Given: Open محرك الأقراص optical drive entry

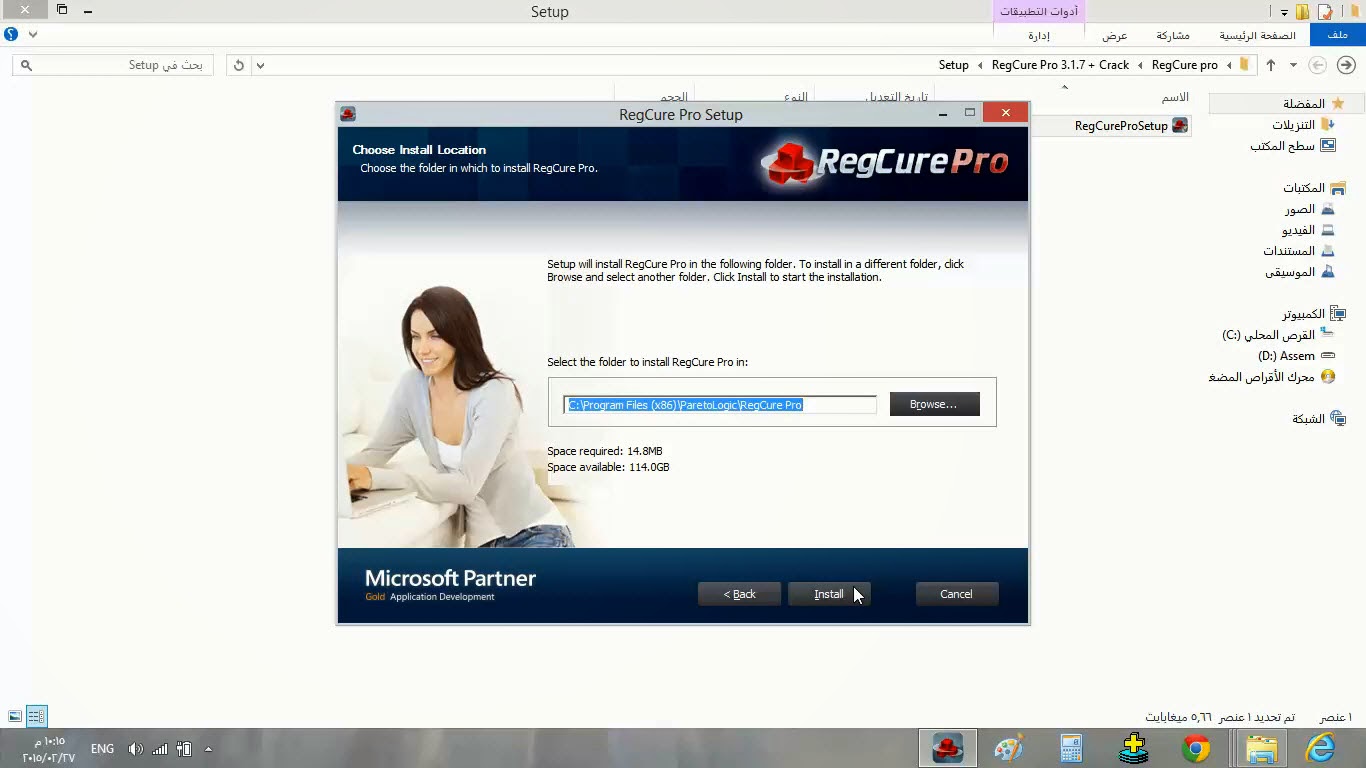Looking at the screenshot, I should (1272, 377).
